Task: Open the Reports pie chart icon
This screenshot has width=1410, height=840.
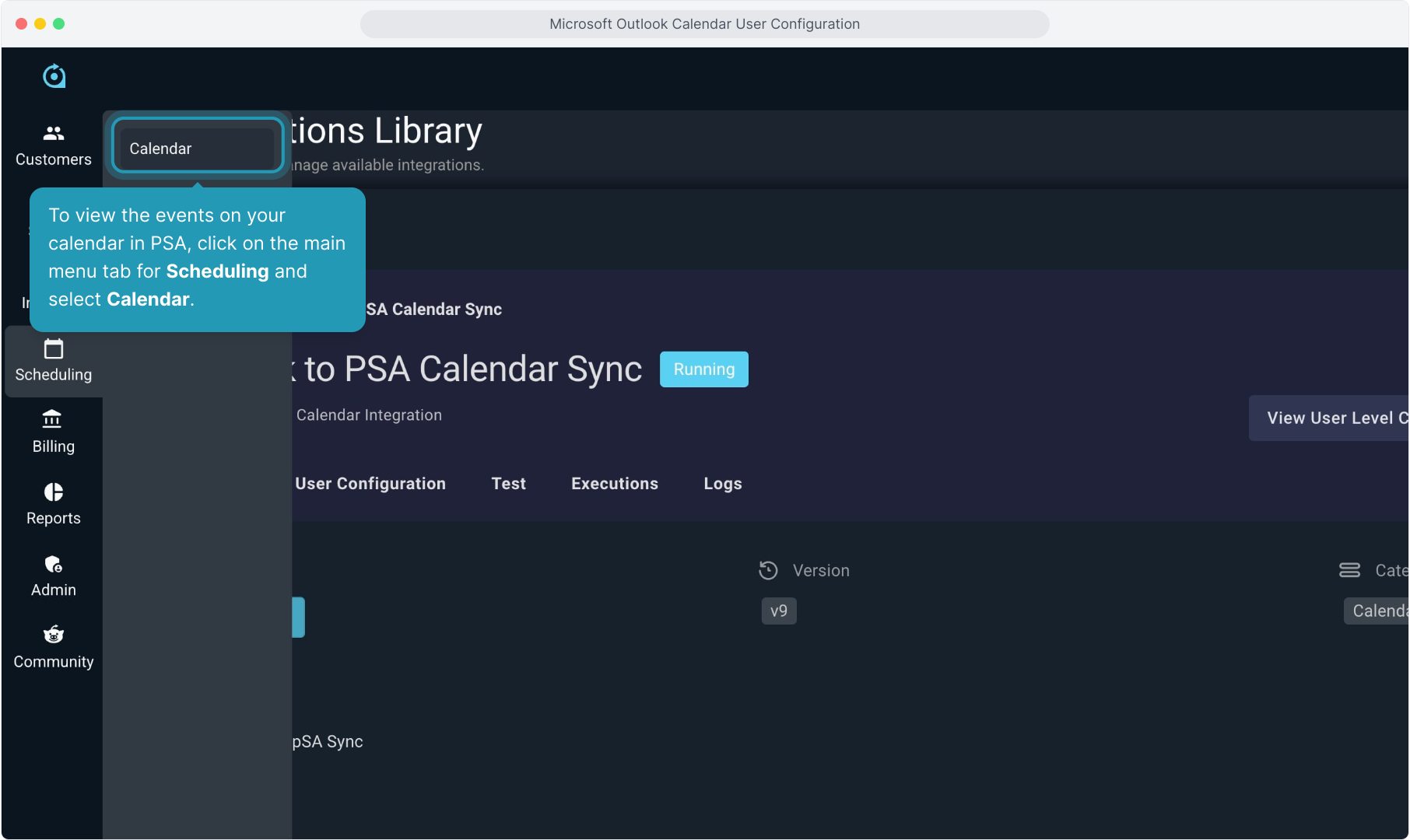Action: [x=54, y=492]
